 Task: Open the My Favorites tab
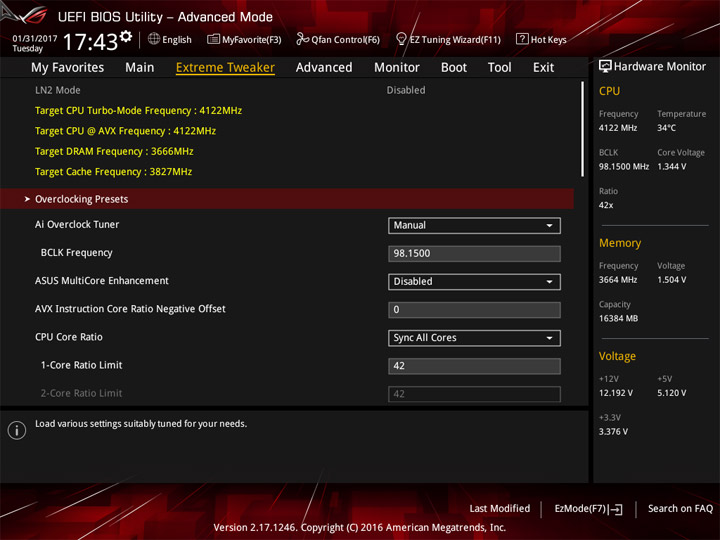[68, 68]
